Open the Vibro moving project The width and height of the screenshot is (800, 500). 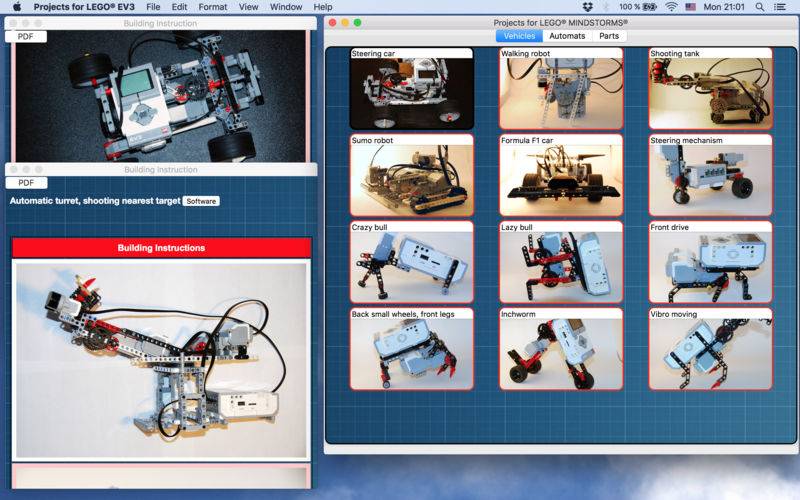click(x=710, y=349)
